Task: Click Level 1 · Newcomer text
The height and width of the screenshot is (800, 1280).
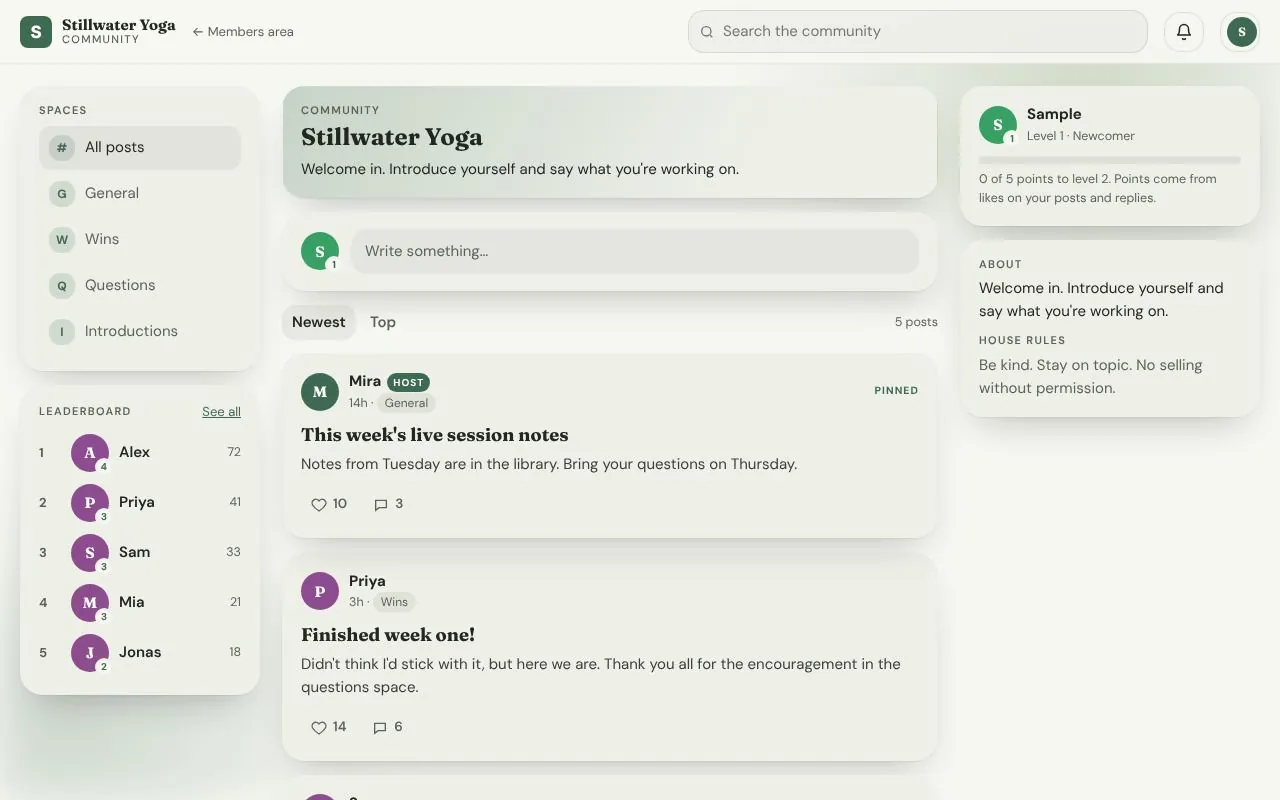Action: click(1081, 136)
